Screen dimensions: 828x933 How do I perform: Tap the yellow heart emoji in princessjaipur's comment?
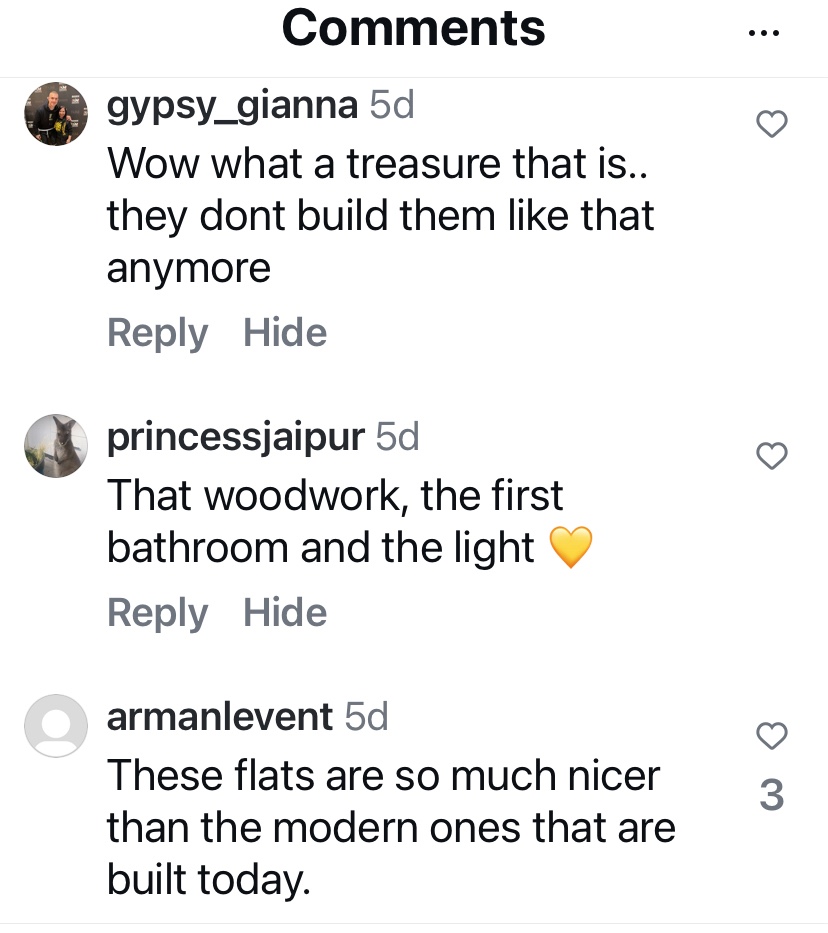click(571, 549)
